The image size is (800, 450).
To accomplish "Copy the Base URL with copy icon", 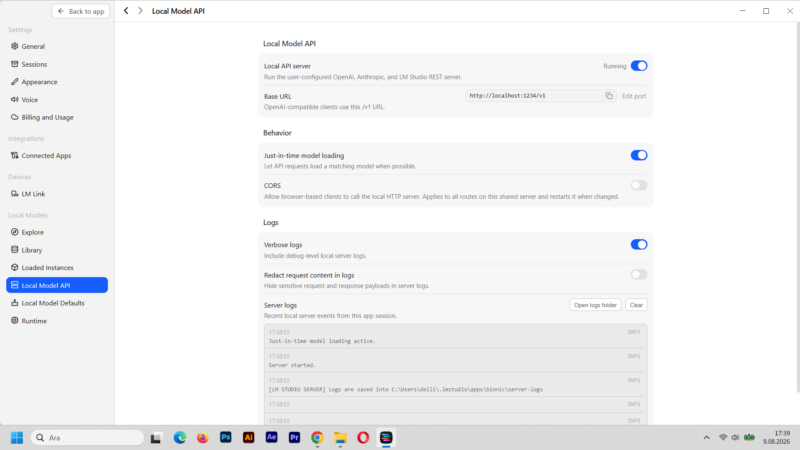I will [609, 96].
